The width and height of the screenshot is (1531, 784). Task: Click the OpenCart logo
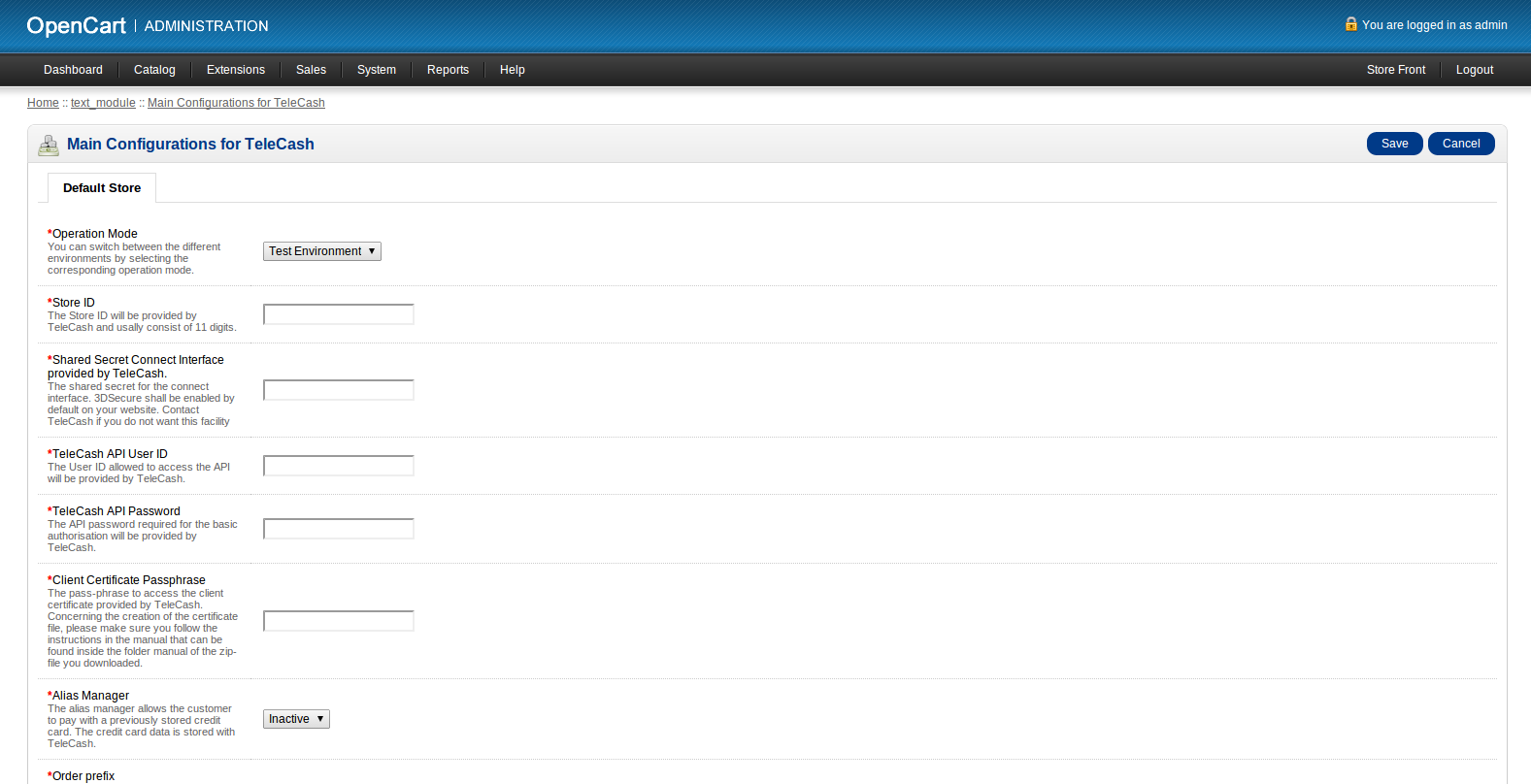coord(76,26)
